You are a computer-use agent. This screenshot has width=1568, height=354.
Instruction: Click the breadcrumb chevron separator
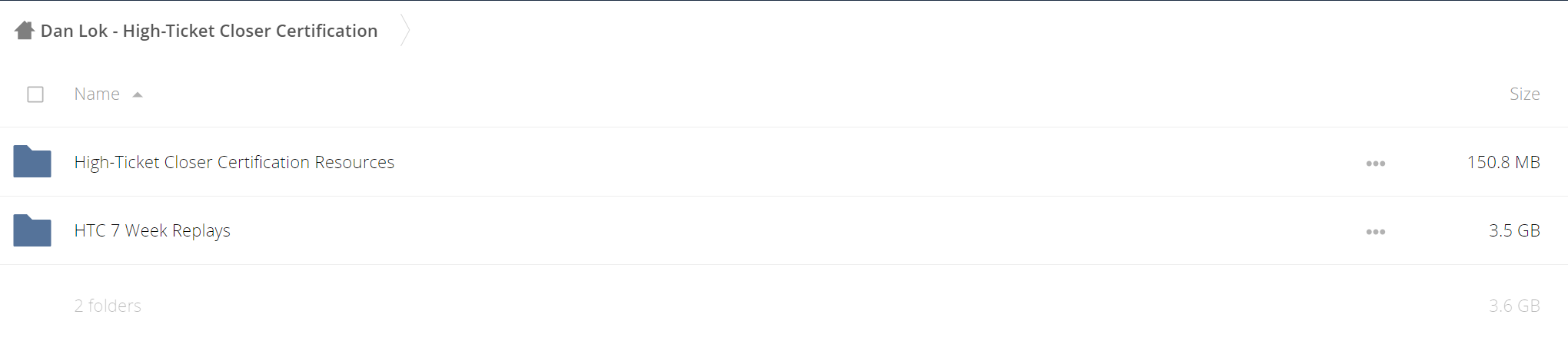point(405,31)
